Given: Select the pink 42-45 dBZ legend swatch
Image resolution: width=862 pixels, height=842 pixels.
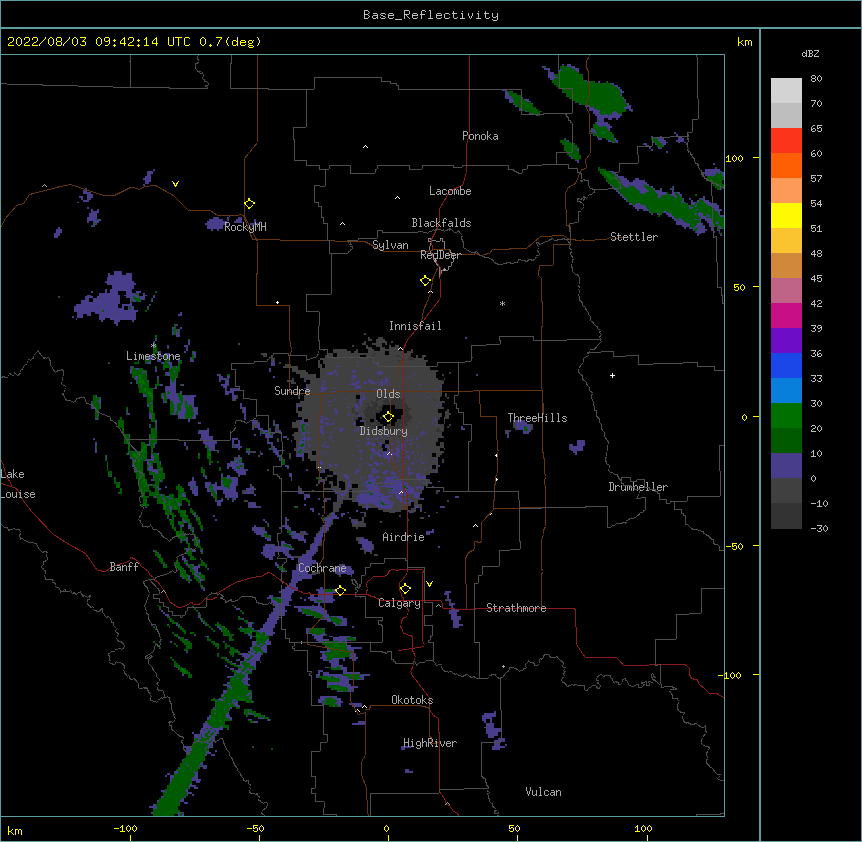Looking at the screenshot, I should click(x=786, y=291).
